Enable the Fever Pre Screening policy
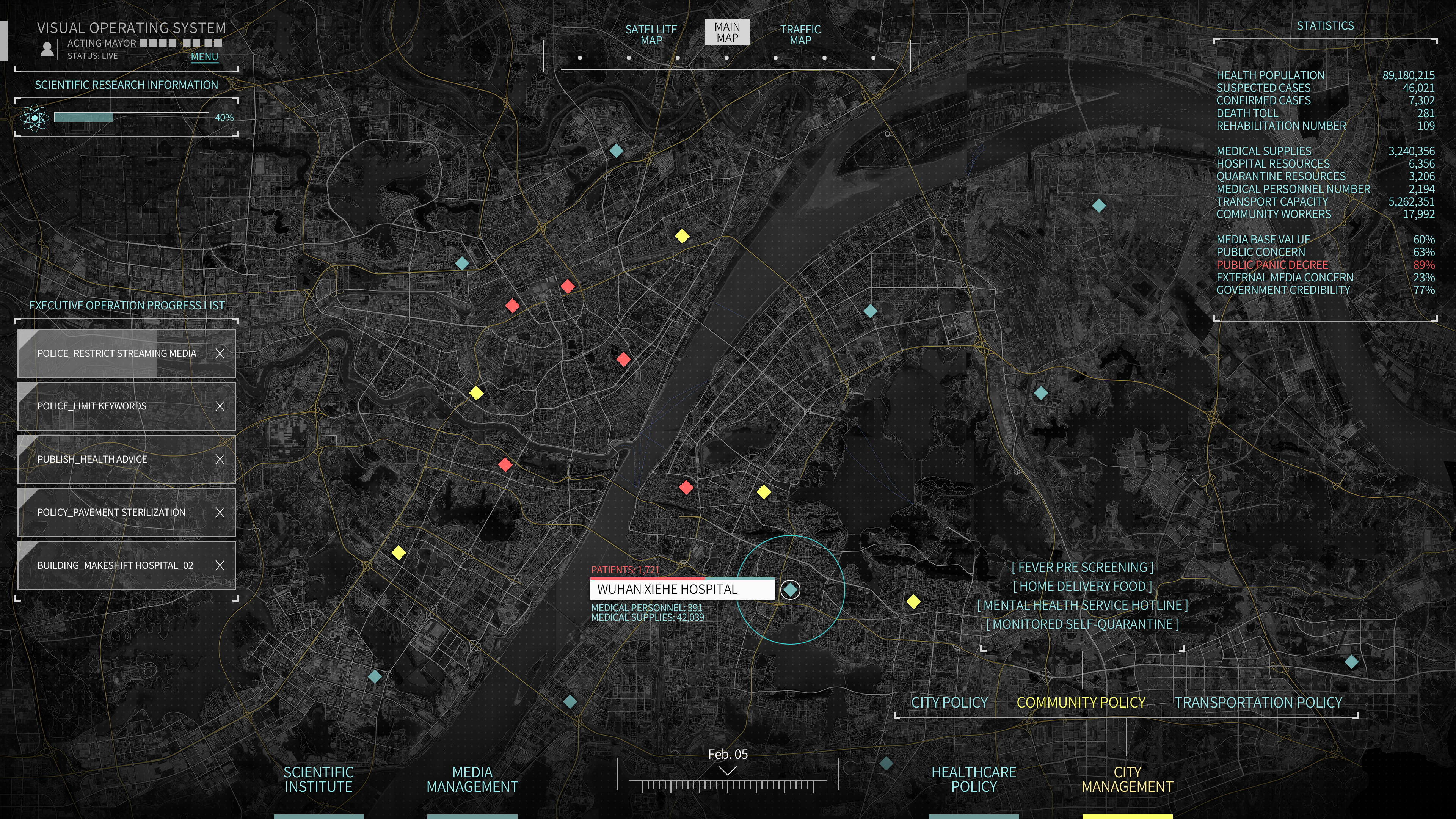Image resolution: width=1456 pixels, height=819 pixels. coord(1083,568)
